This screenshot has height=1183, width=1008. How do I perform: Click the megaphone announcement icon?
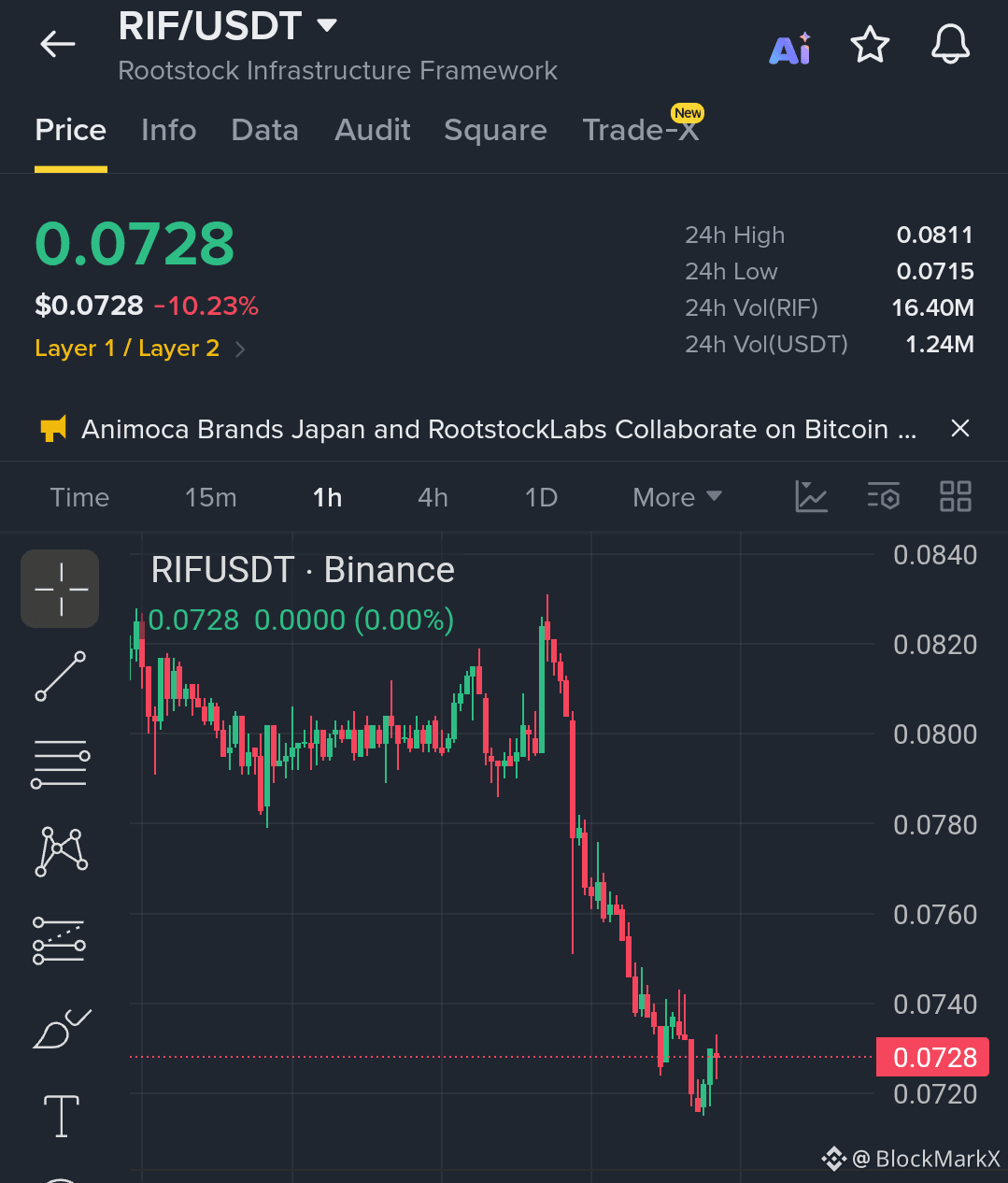[53, 429]
